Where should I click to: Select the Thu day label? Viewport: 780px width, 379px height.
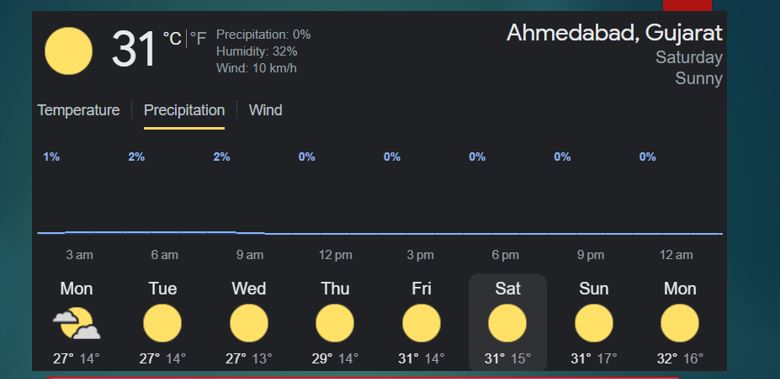coord(335,288)
